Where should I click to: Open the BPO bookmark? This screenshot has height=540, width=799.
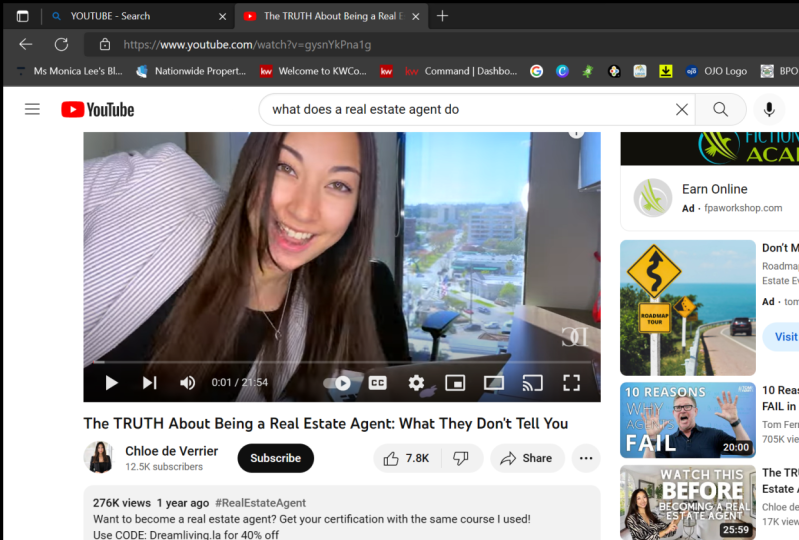pos(780,71)
